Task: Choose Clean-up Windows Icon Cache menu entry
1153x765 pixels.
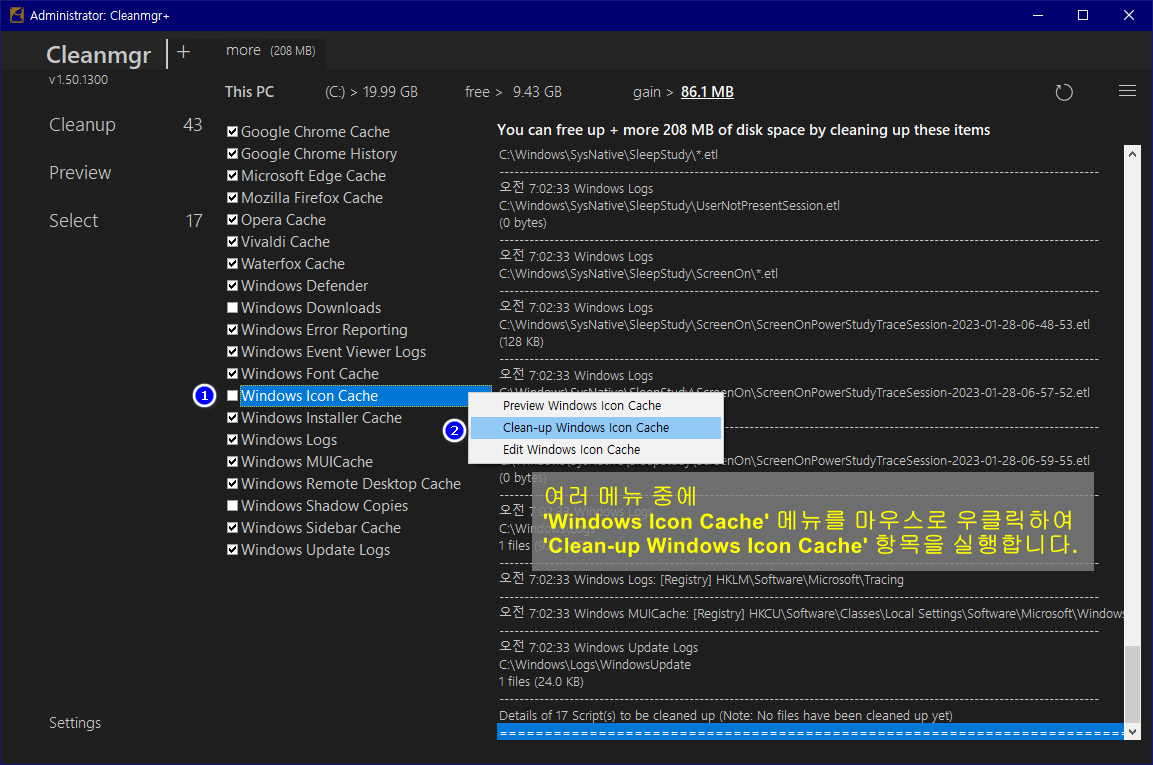Action: (x=596, y=427)
